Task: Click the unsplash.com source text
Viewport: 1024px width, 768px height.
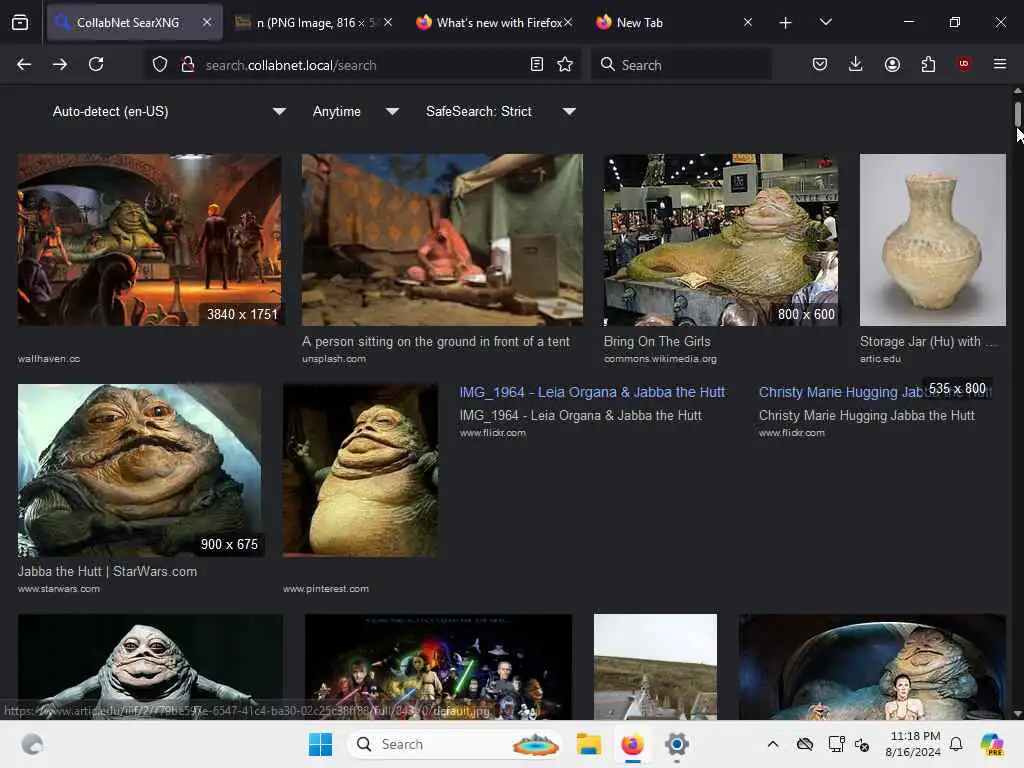Action: (x=334, y=359)
